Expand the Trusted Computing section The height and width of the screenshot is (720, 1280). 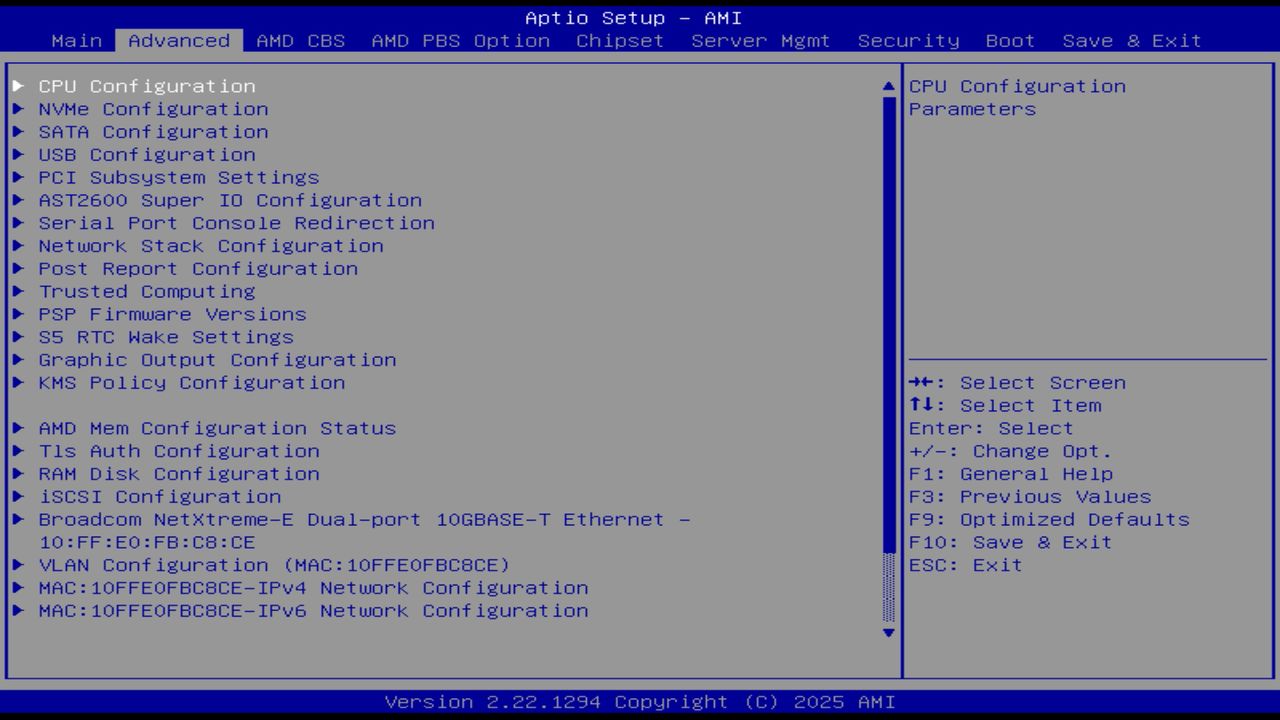(147, 291)
